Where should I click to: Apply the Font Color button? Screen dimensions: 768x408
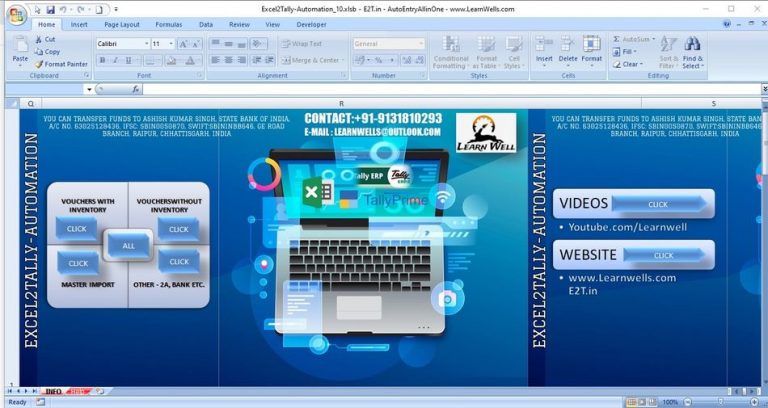(190, 60)
